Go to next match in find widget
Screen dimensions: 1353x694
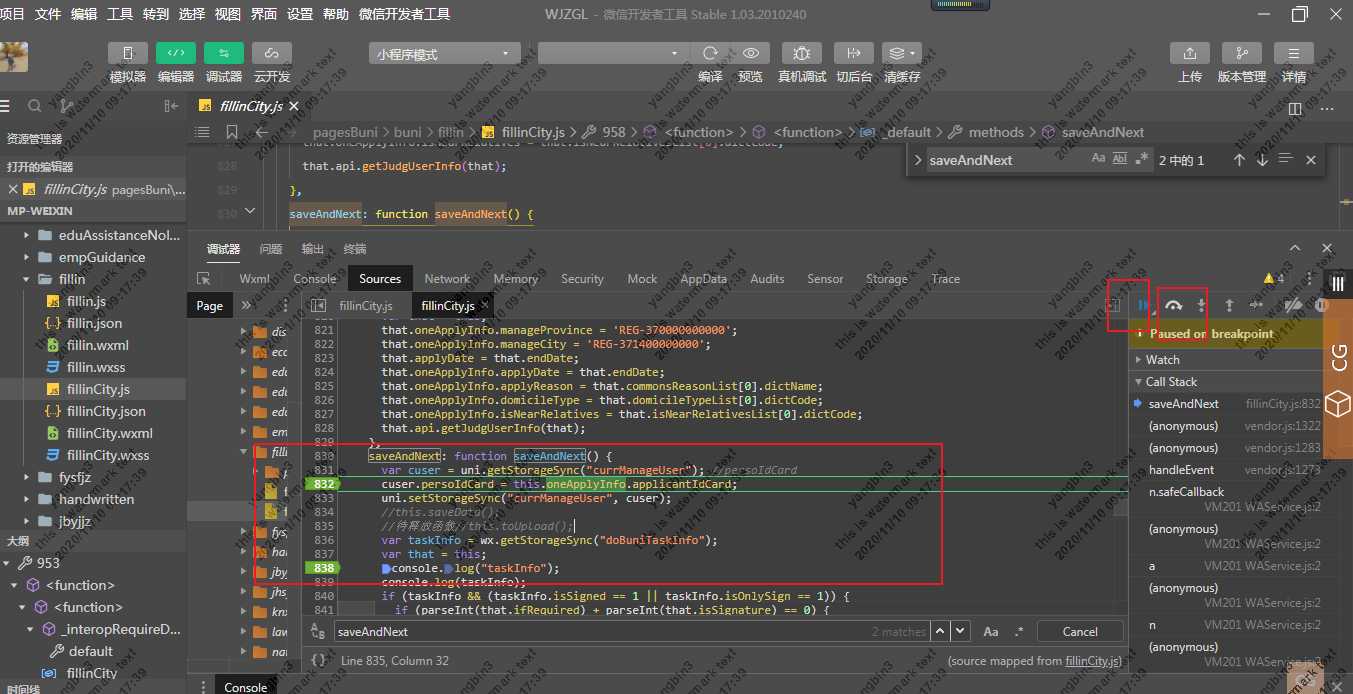pos(1262,159)
